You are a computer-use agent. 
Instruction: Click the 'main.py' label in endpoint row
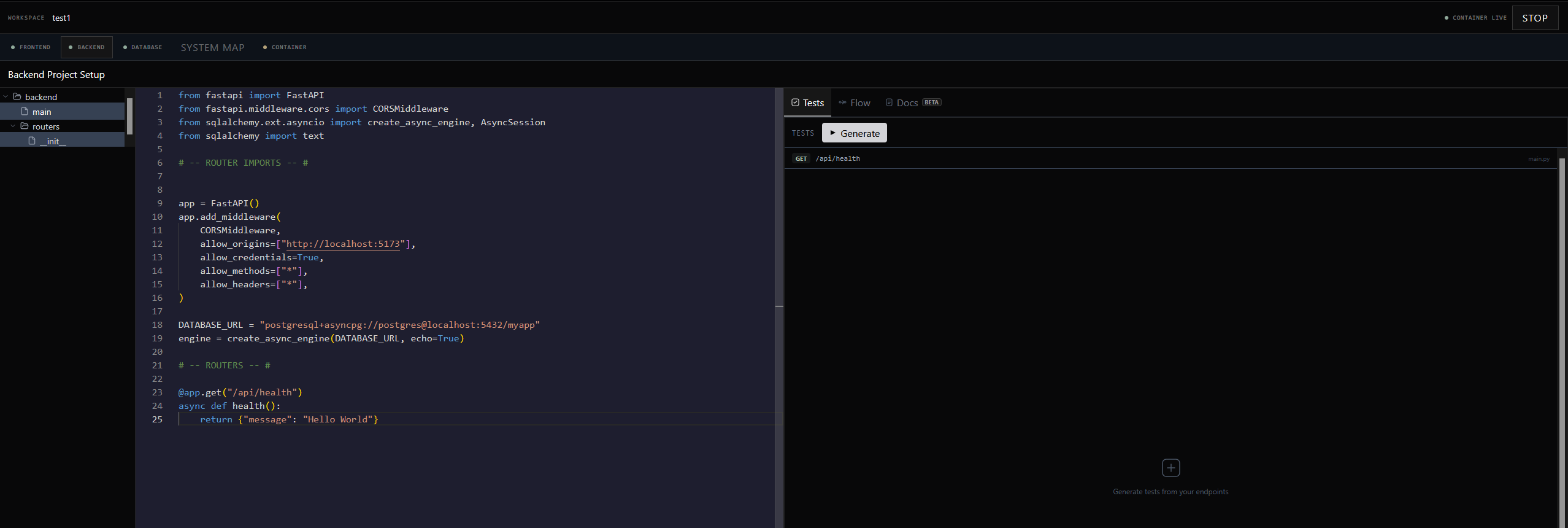point(1539,159)
